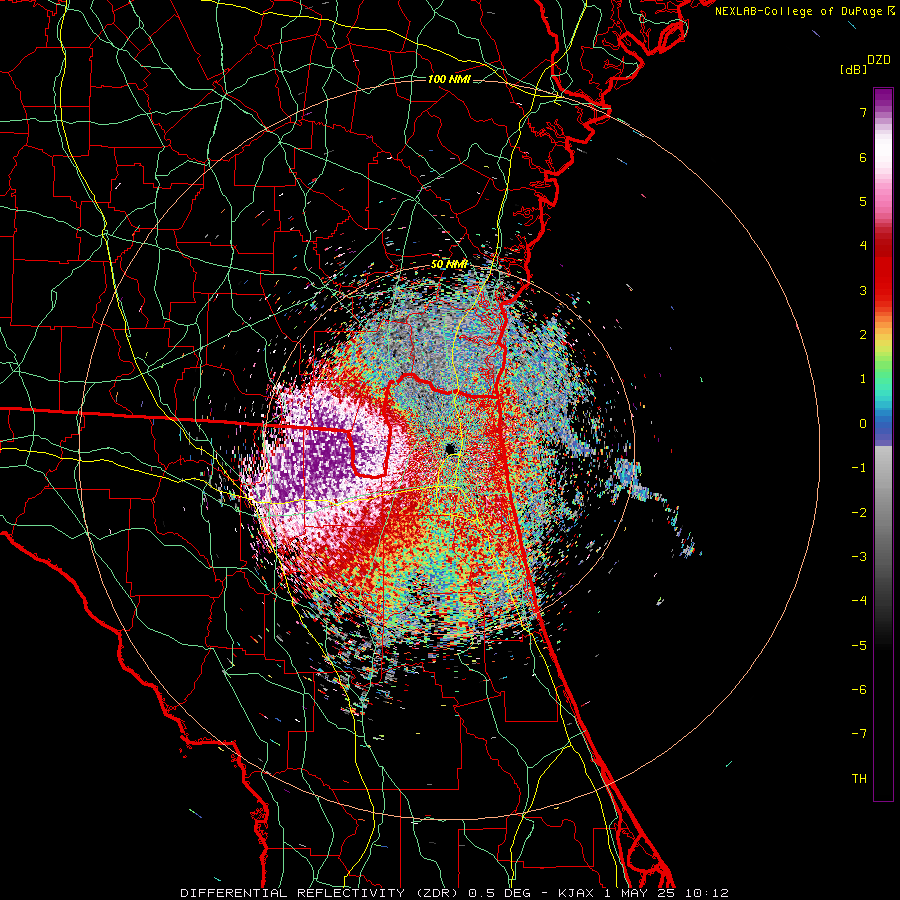900x900 pixels.
Task: Click the TH threshold scale label
Action: (x=859, y=779)
